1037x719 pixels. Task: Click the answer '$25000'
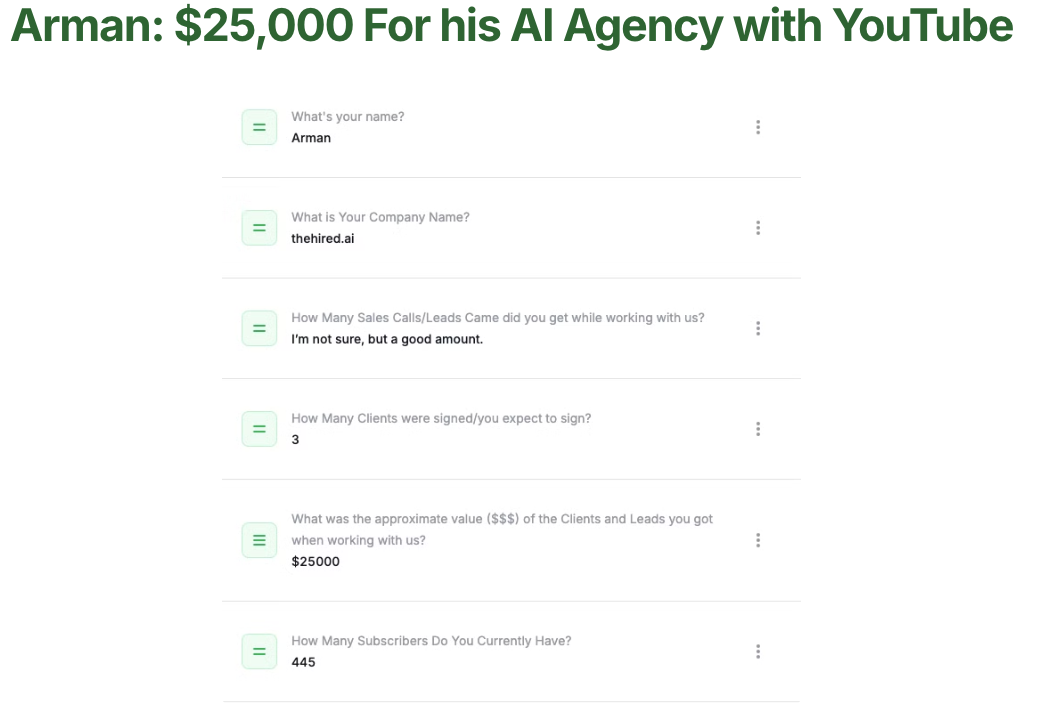pyautogui.click(x=315, y=561)
